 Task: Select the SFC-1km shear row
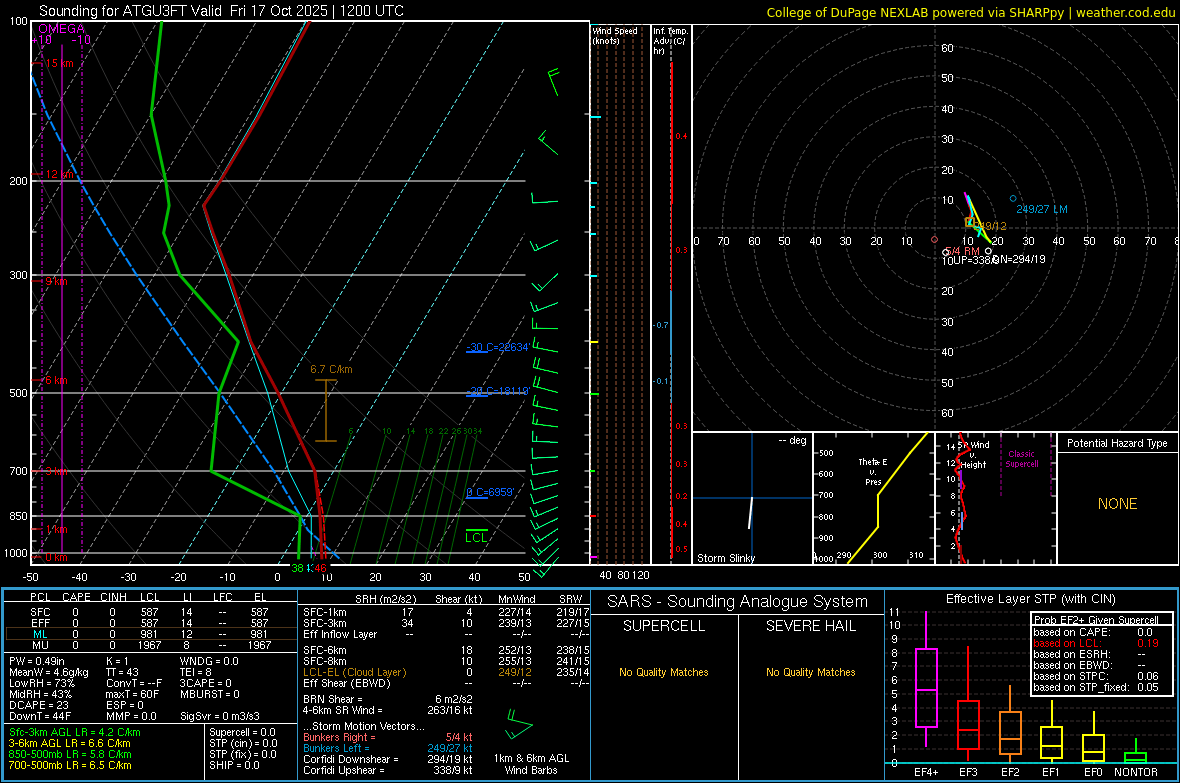(446, 612)
